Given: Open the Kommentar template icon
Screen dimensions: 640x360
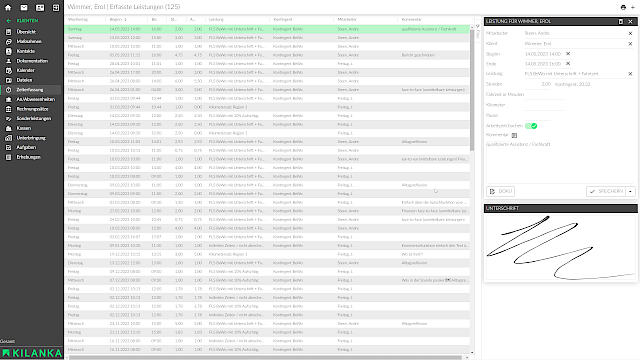Looking at the screenshot, I should [x=514, y=135].
